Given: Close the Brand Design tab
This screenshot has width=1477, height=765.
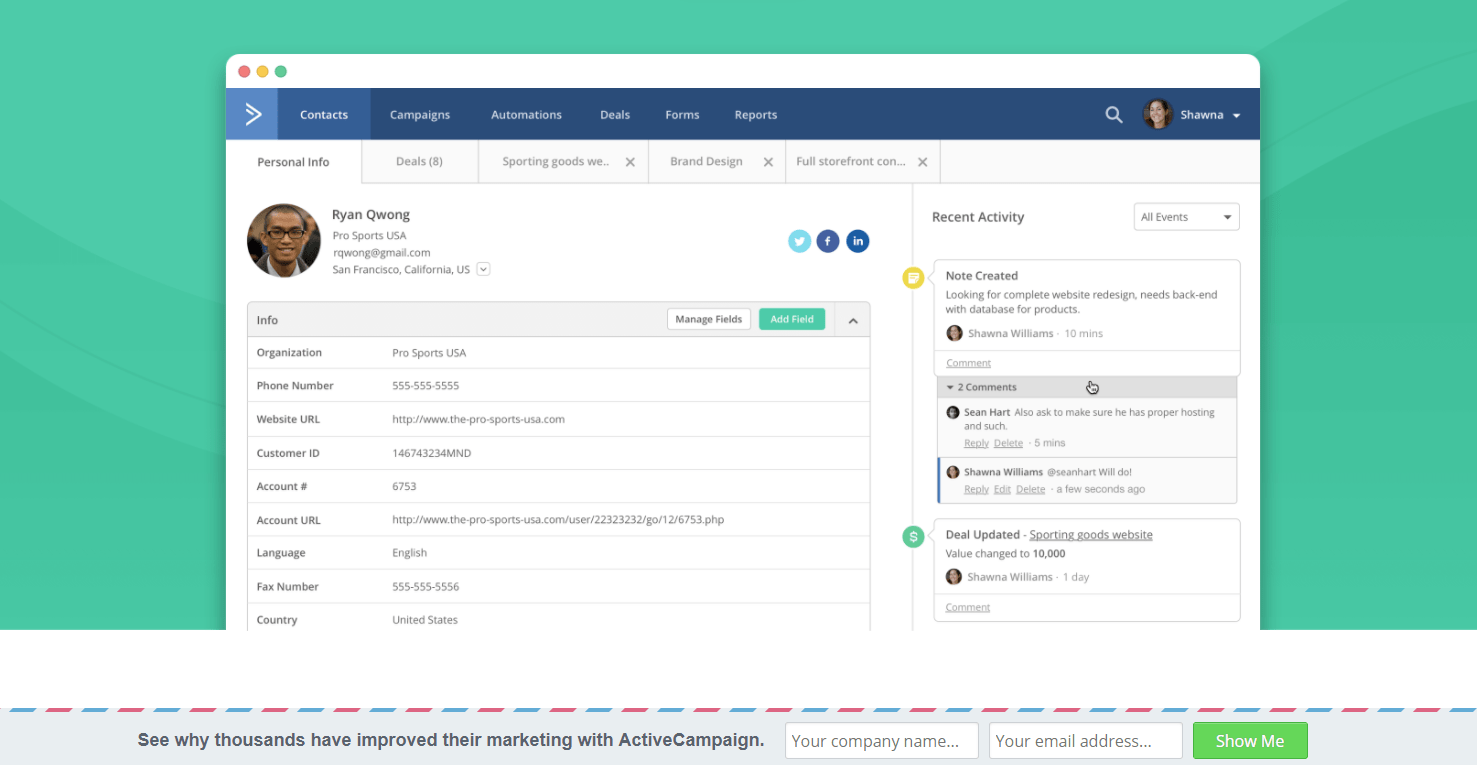Looking at the screenshot, I should click(768, 162).
